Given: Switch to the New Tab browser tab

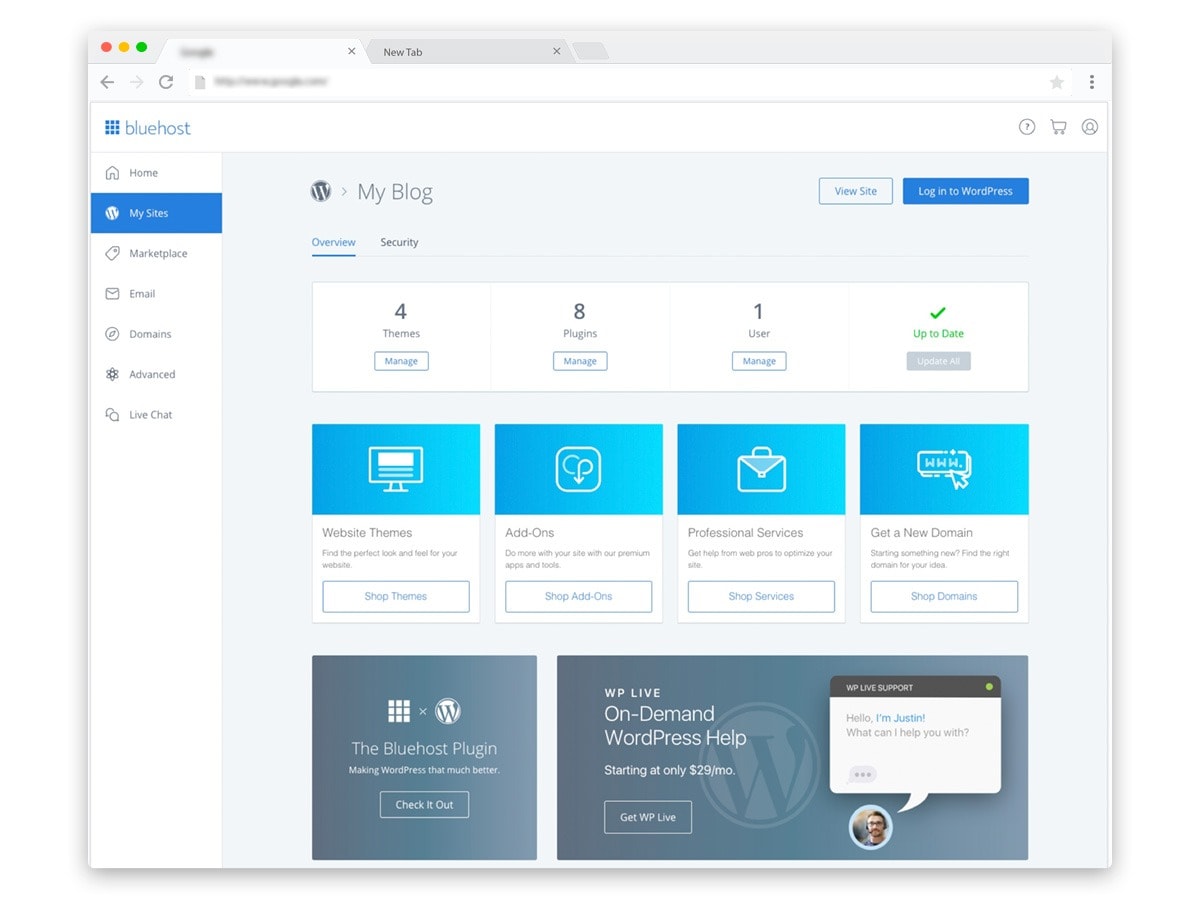Looking at the screenshot, I should pos(468,51).
